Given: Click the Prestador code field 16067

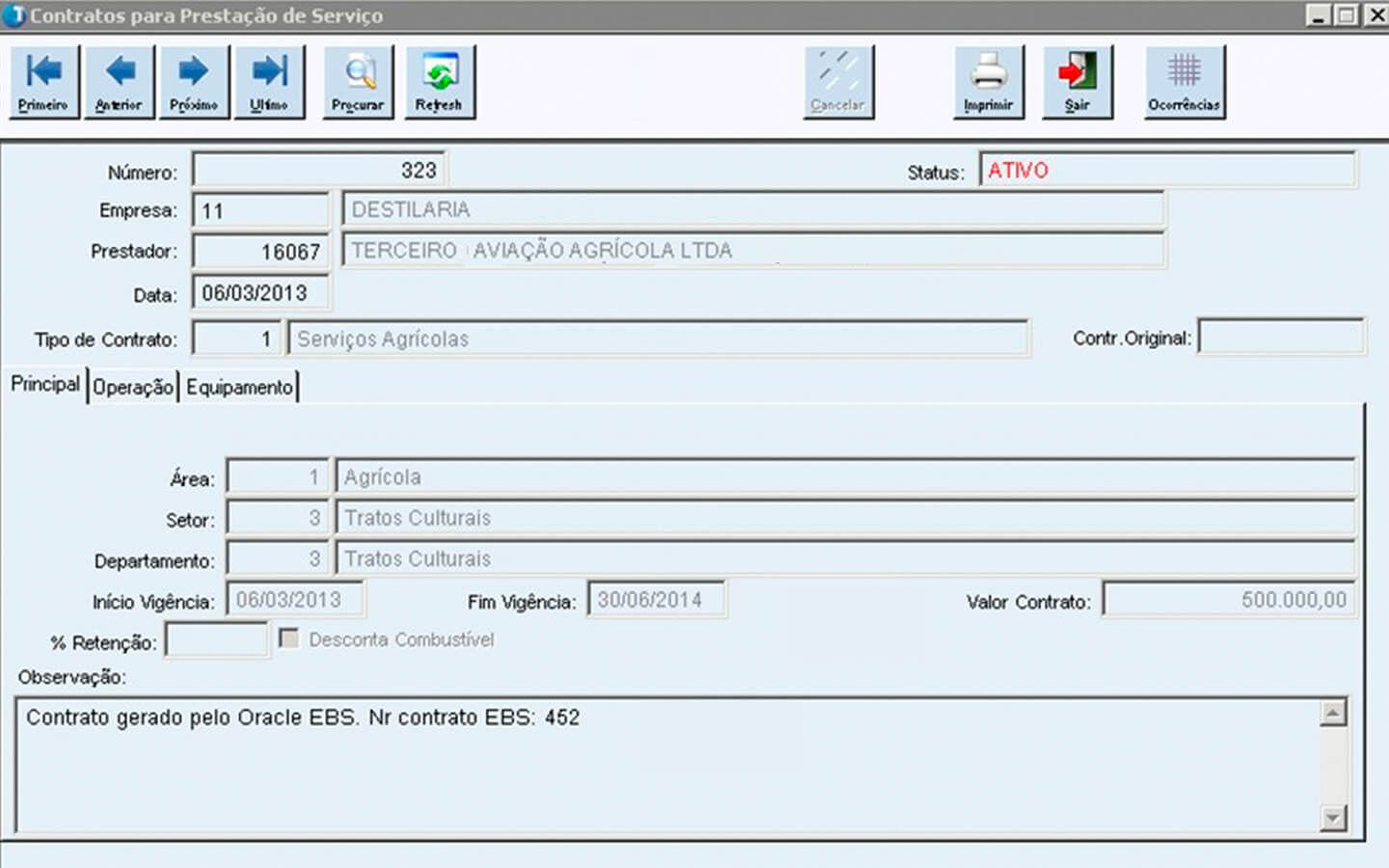Looking at the screenshot, I should [x=260, y=252].
